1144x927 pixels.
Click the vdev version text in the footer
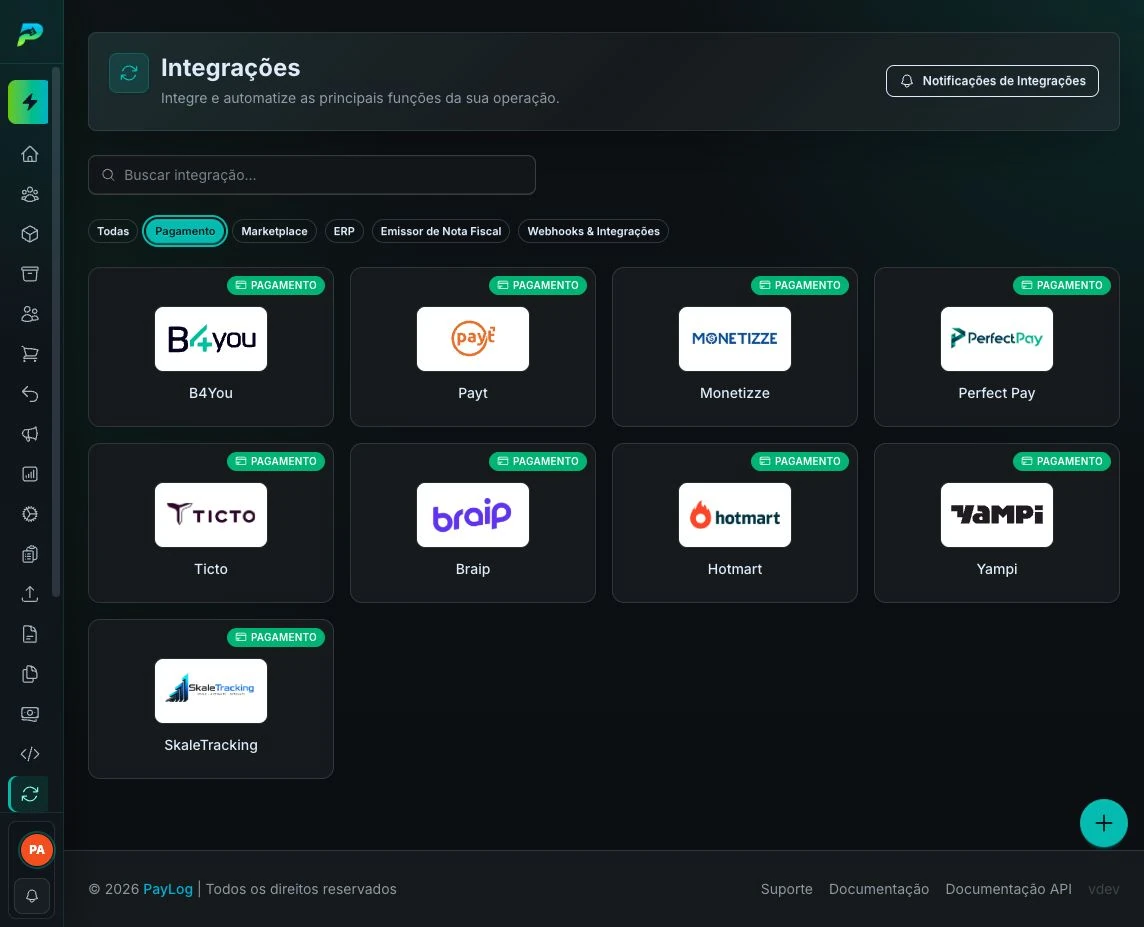[x=1103, y=889]
